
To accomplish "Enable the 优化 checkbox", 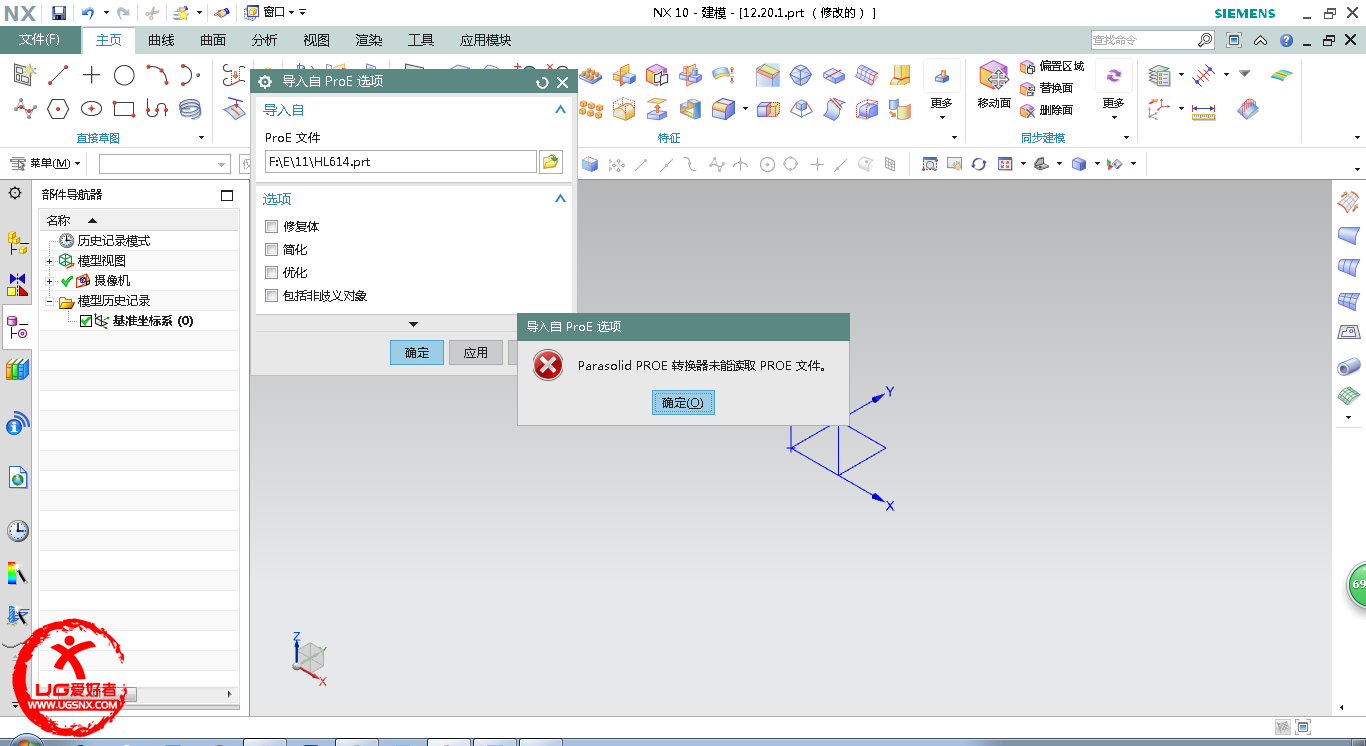I will [271, 273].
